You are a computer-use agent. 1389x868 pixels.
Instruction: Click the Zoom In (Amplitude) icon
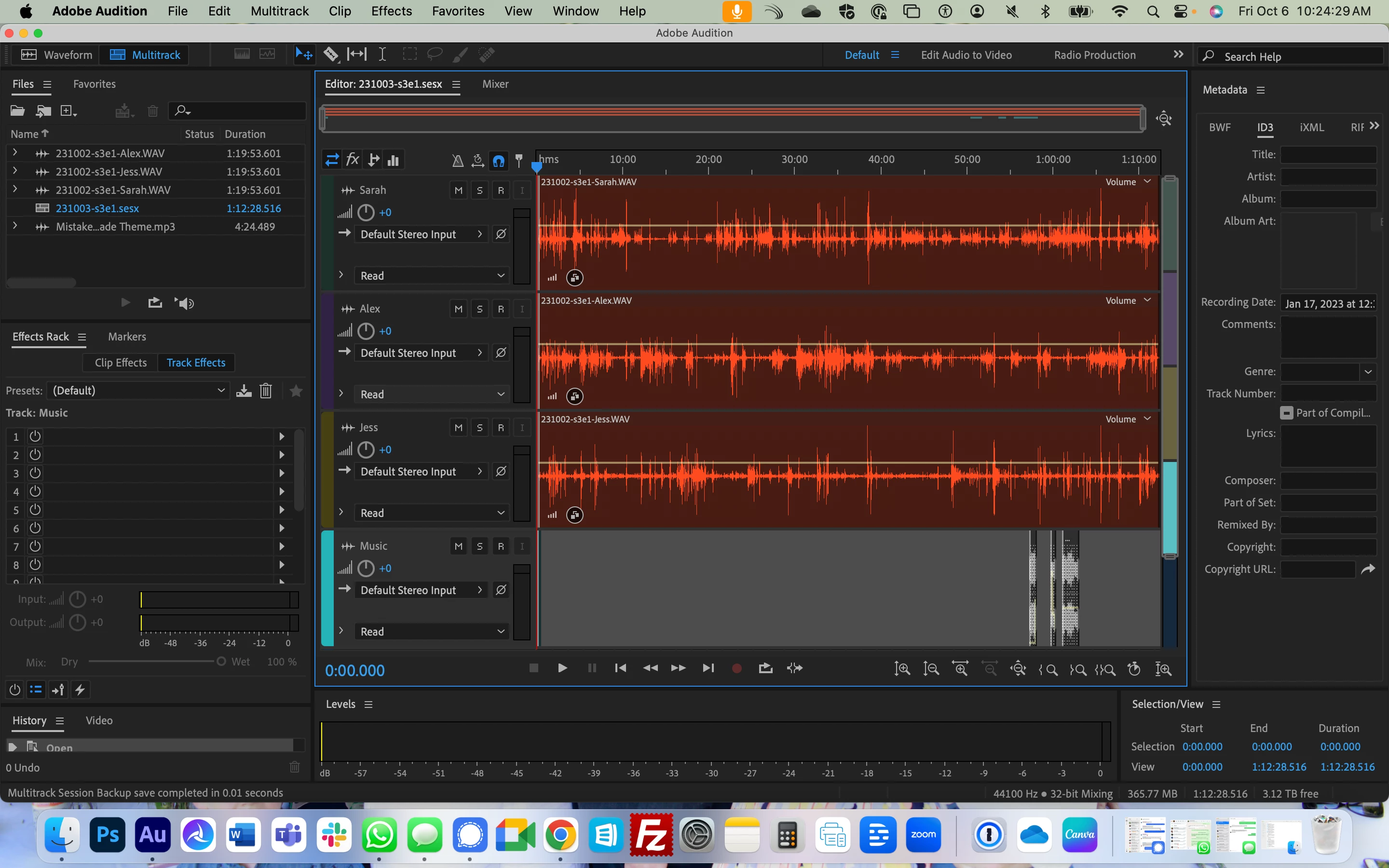click(x=902, y=669)
